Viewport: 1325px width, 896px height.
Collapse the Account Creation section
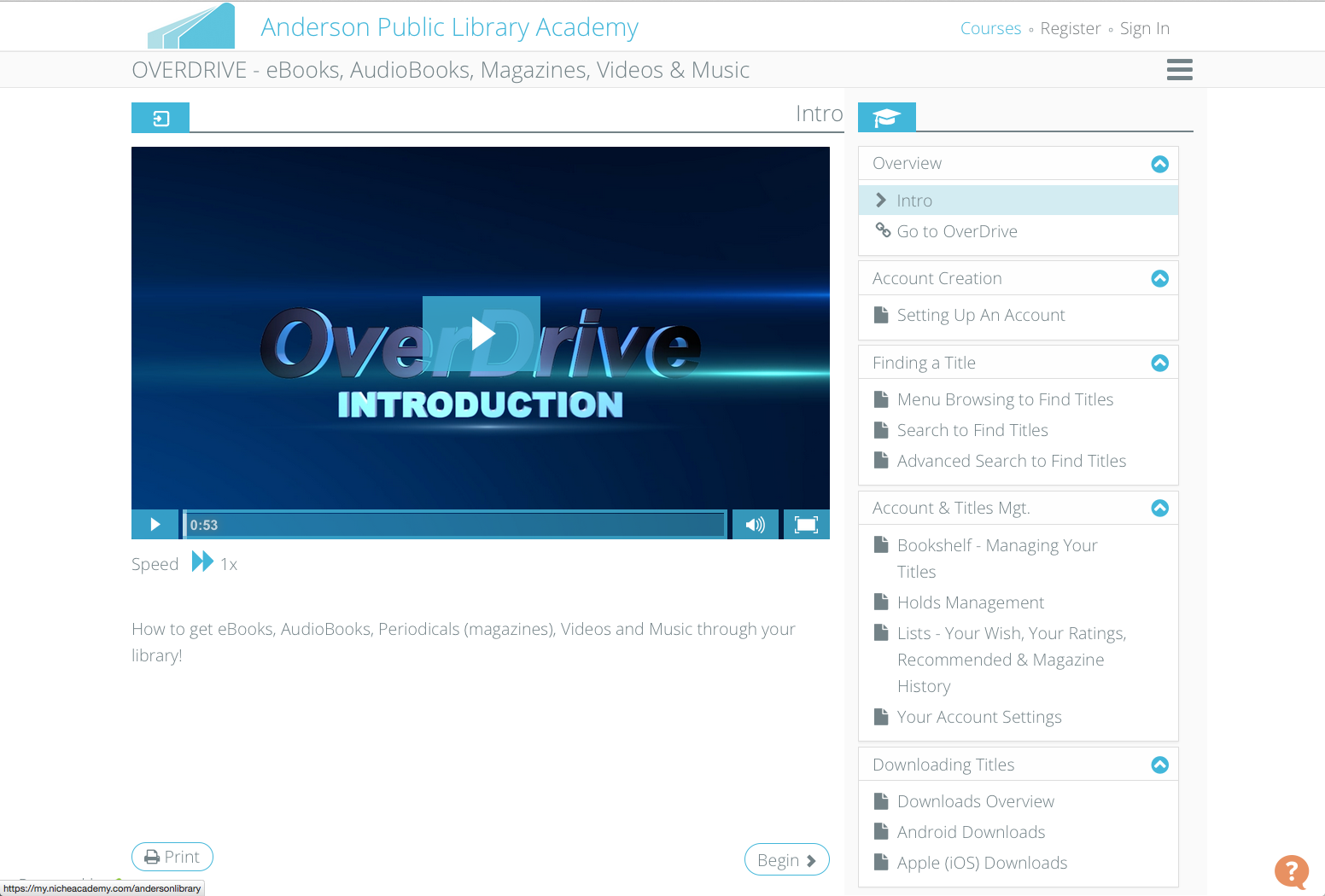pyautogui.click(x=1159, y=278)
